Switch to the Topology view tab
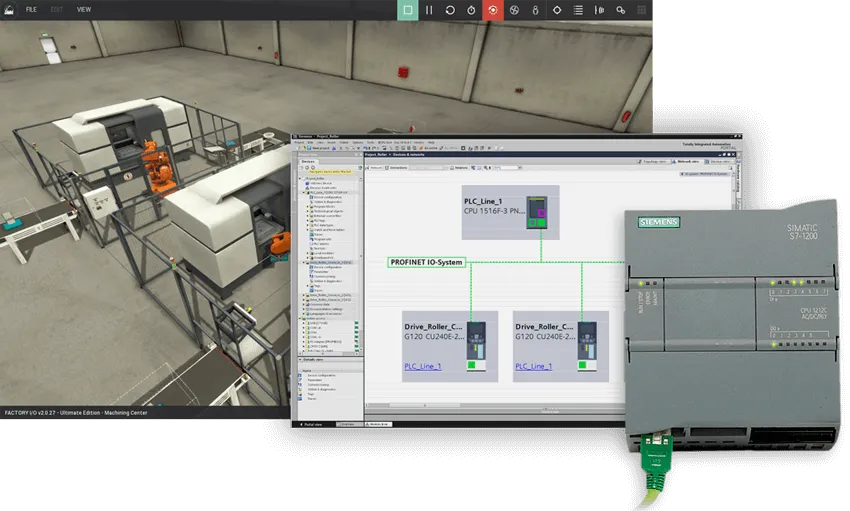This screenshot has width=850, height=511. (x=653, y=161)
